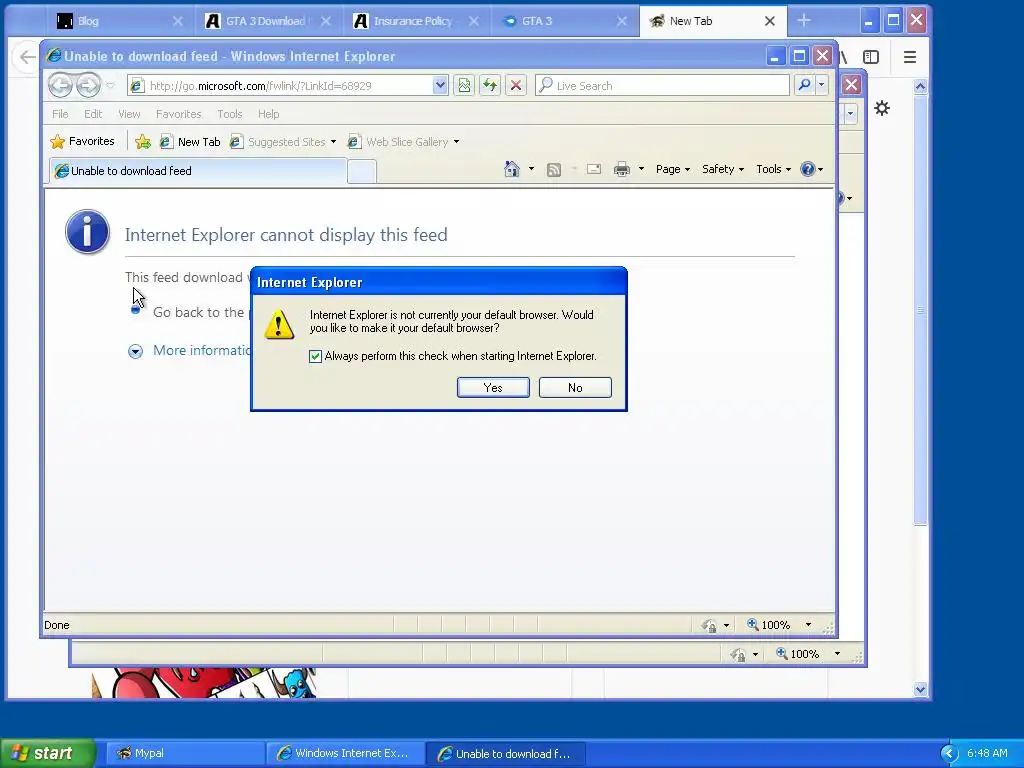This screenshot has height=768, width=1024.
Task: Toggle the Mypal sidebar icon
Action: 871,57
